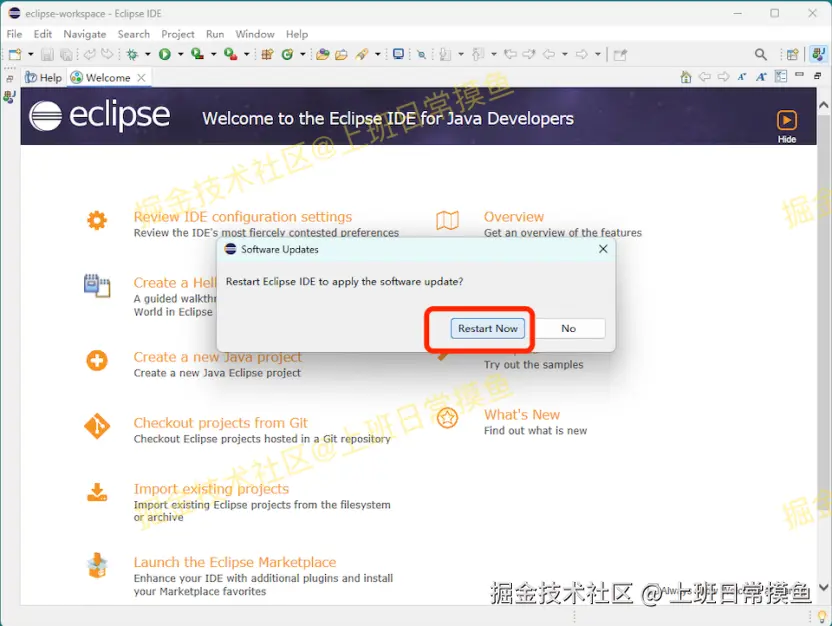Close the Software Updates dialog
Image resolution: width=832 pixels, height=626 pixels.
603,249
